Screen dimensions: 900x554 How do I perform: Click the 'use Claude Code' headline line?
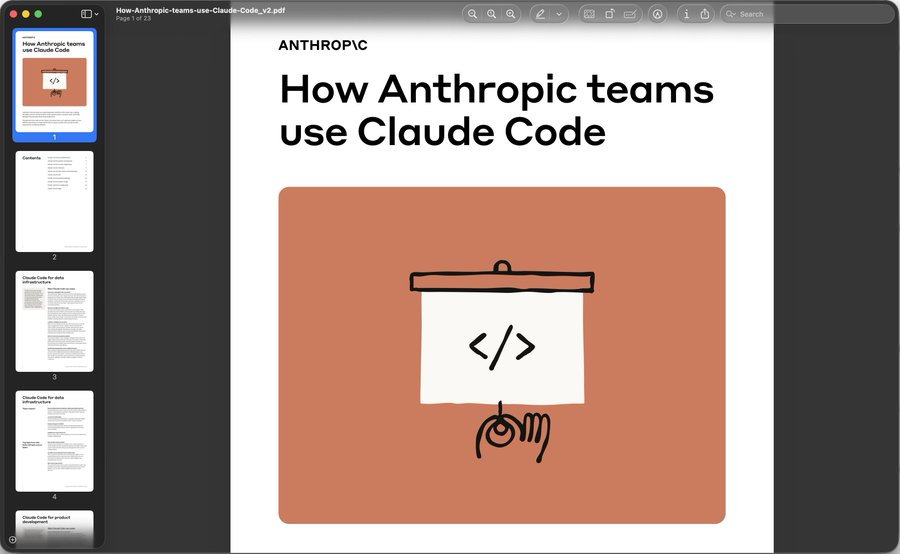click(x=443, y=132)
